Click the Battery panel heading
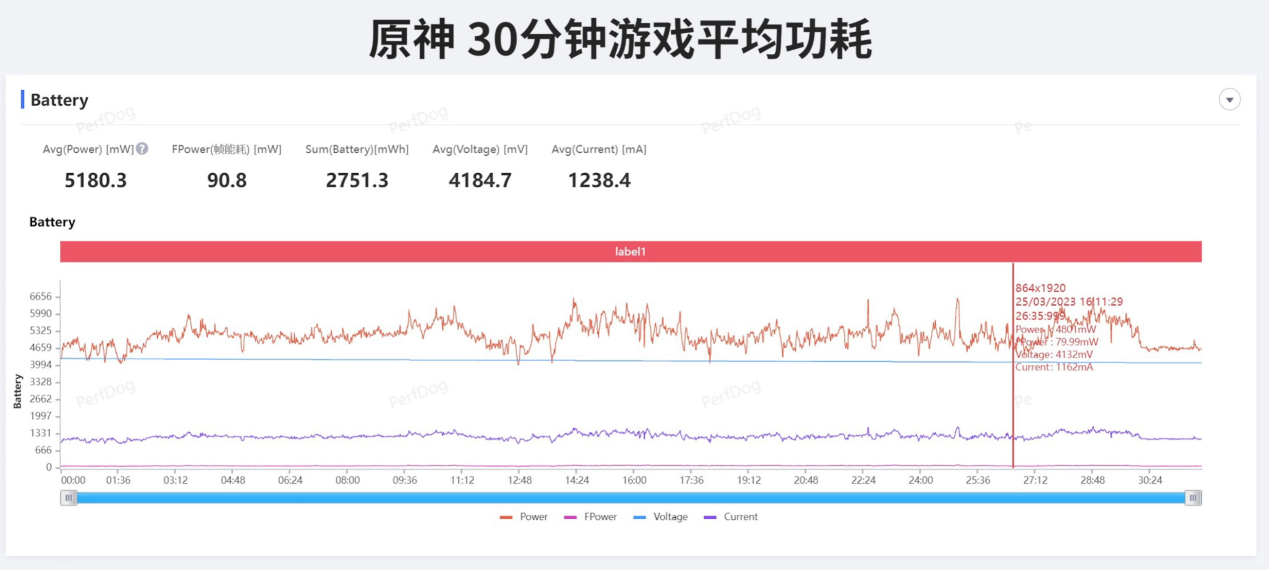Image resolution: width=1269 pixels, height=570 pixels. (x=59, y=100)
